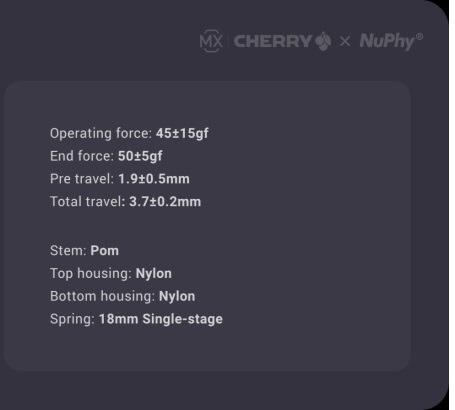Click the Stem Pom entry
This screenshot has width=455, height=410.
[x=84, y=250]
